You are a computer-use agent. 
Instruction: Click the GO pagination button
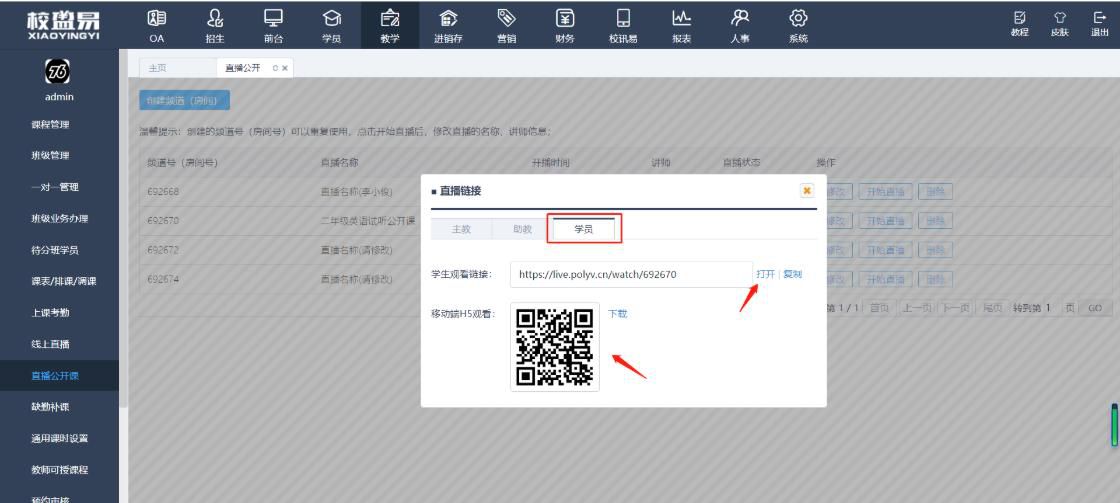tap(1095, 308)
